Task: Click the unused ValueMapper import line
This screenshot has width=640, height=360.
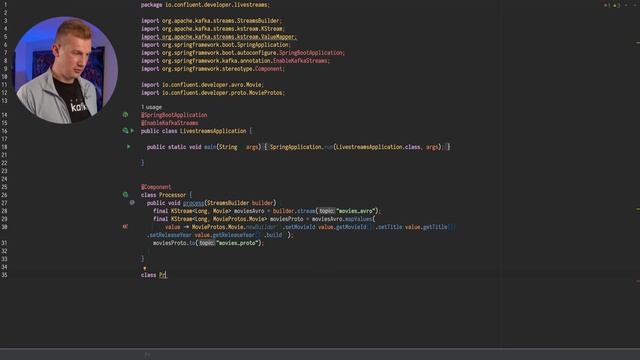Action: tap(219, 37)
